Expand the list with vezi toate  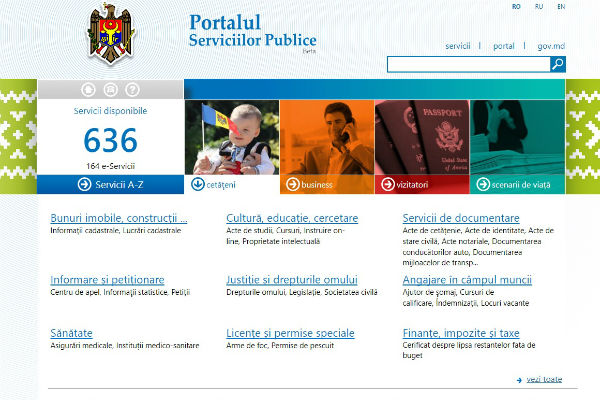coord(543,379)
